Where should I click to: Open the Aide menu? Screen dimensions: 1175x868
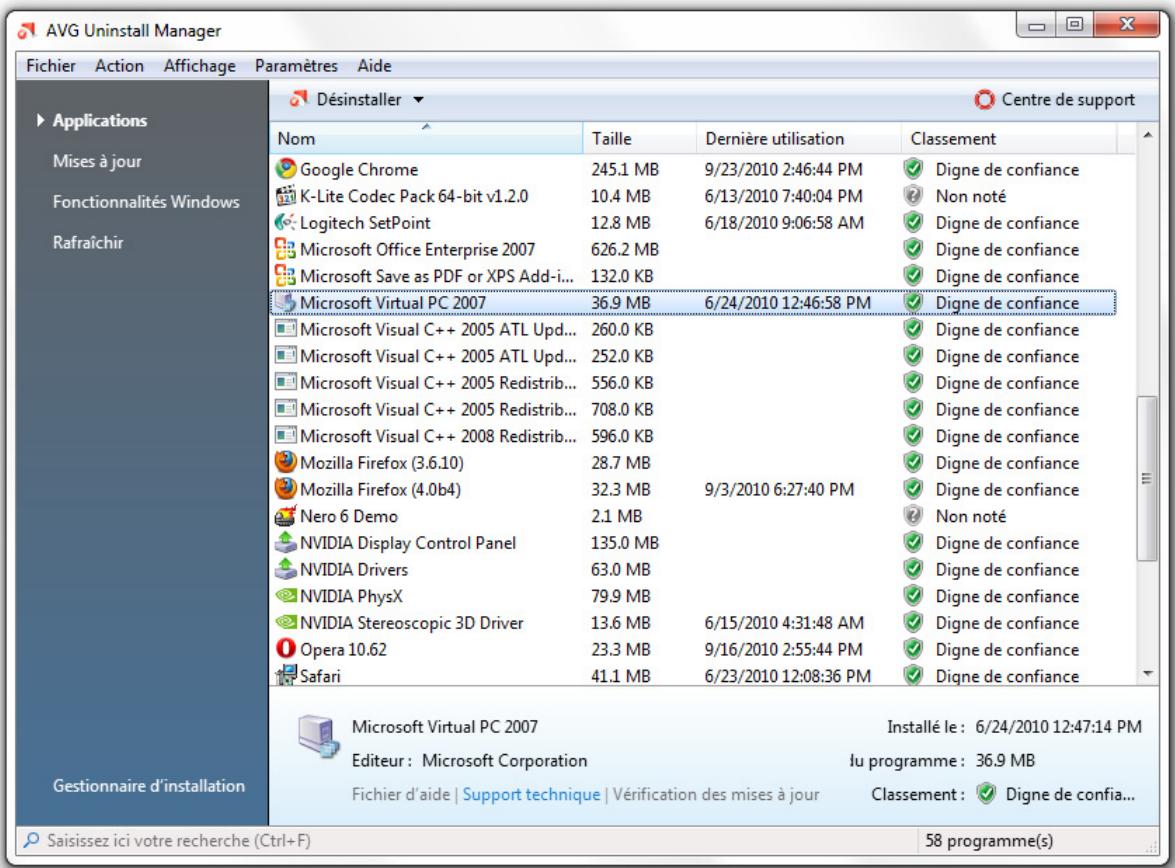click(374, 66)
